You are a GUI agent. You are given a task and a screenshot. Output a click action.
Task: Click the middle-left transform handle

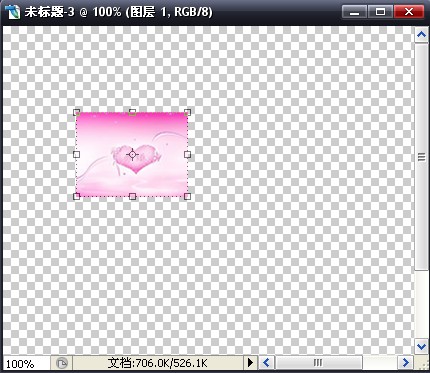click(77, 154)
